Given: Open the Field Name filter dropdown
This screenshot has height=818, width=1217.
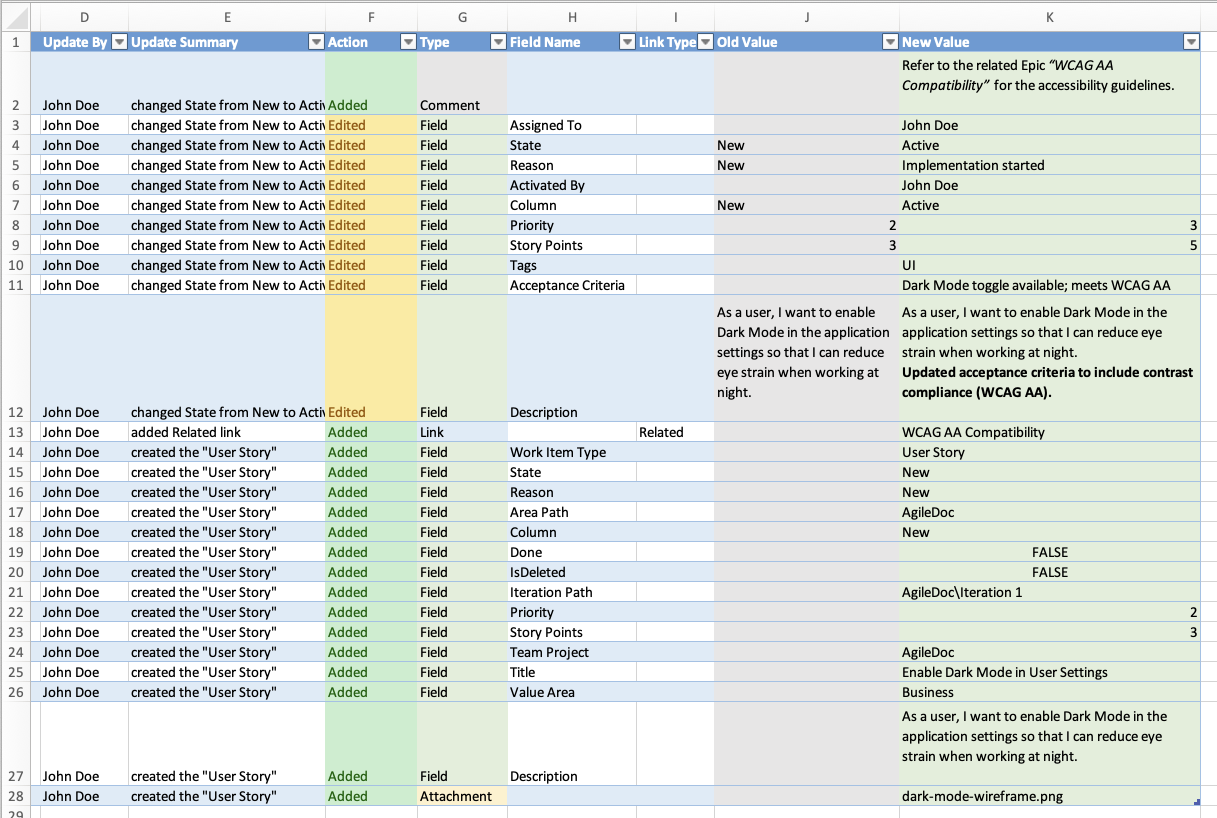Looking at the screenshot, I should (627, 42).
